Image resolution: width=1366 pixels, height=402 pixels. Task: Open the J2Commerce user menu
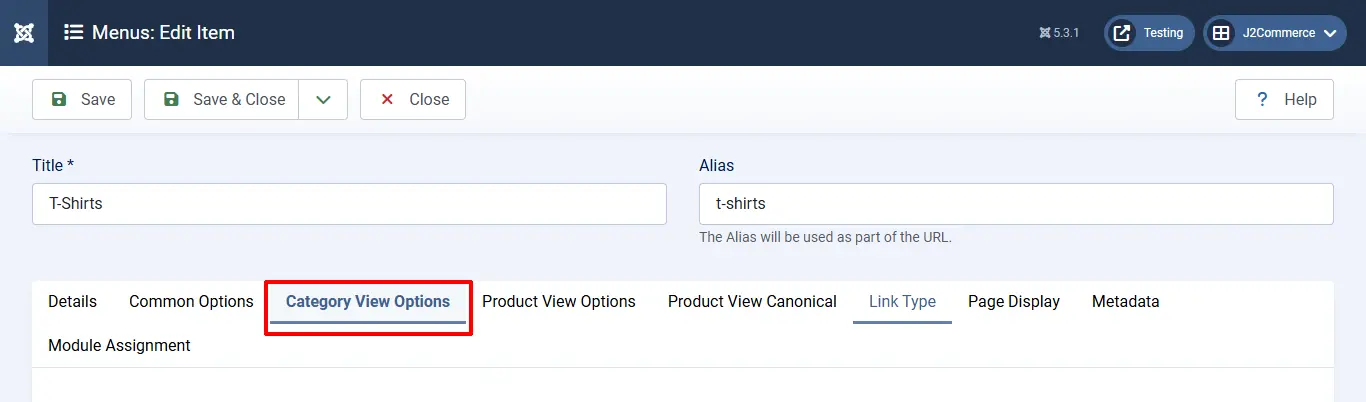click(1274, 33)
